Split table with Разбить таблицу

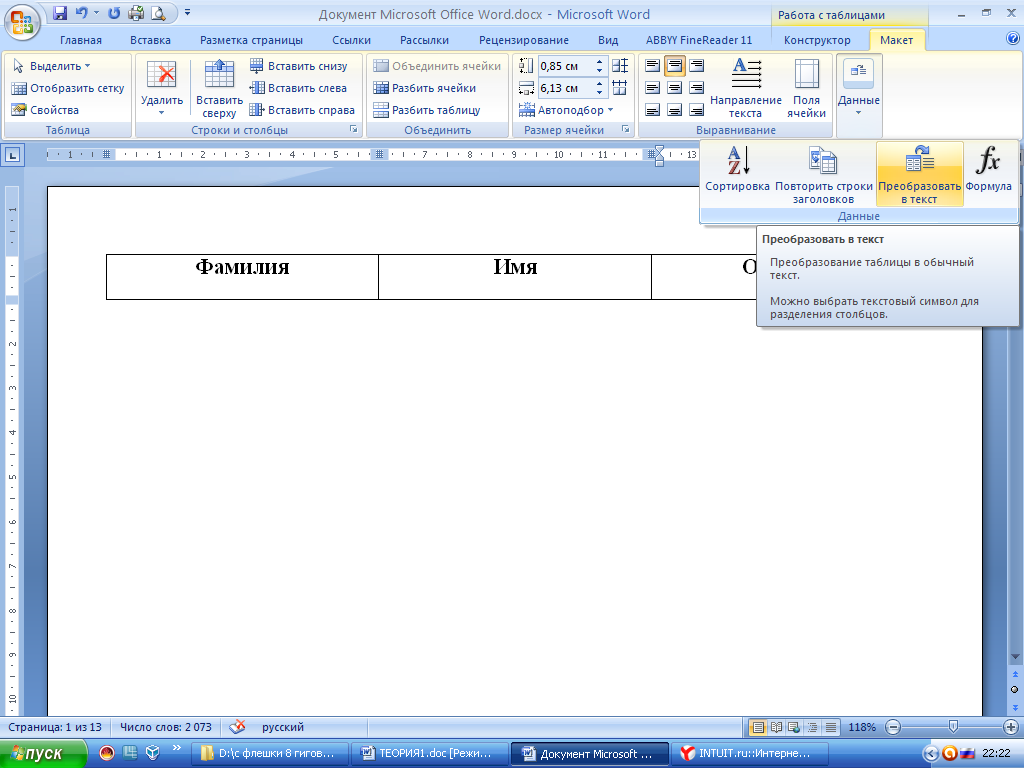click(x=427, y=110)
